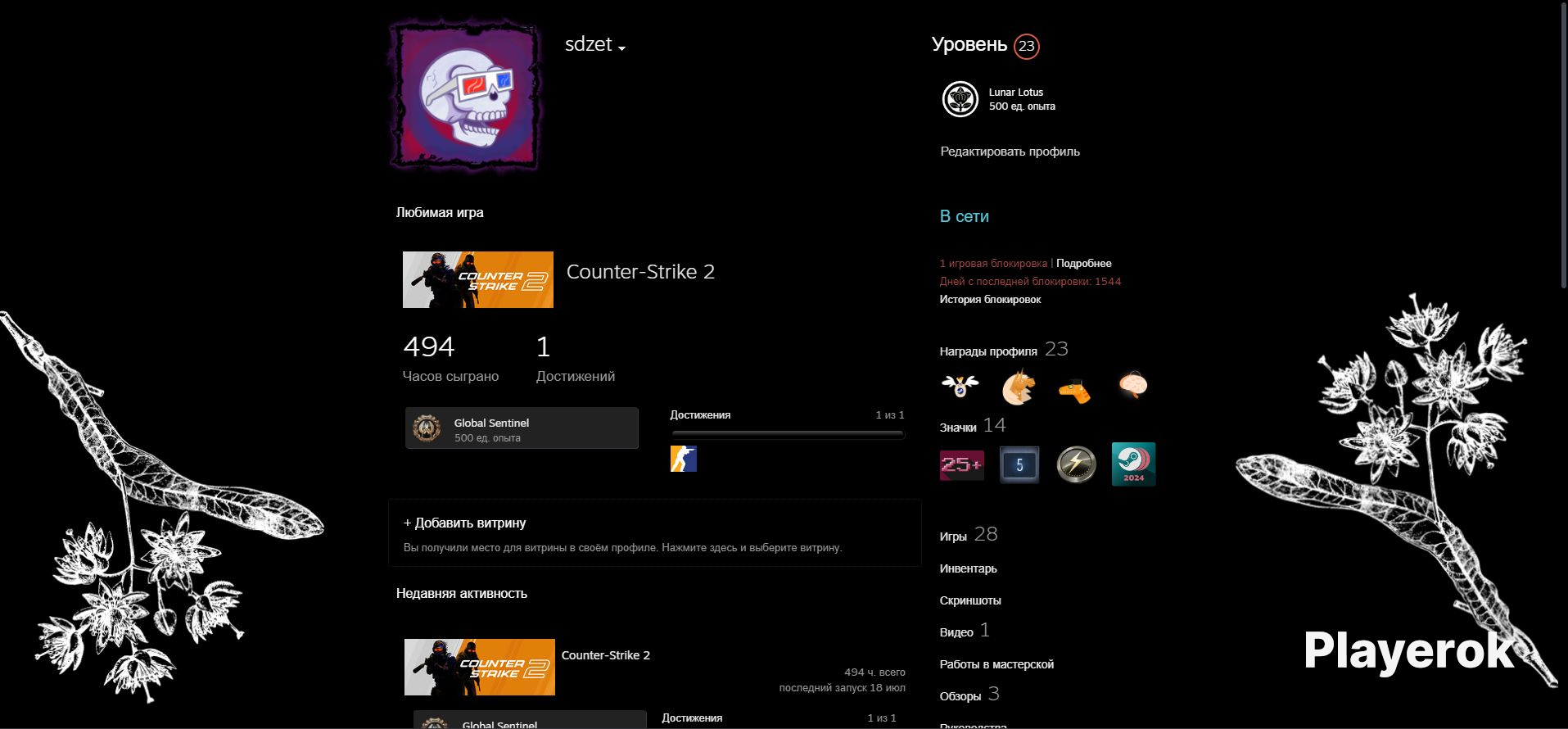Click the Counter-Strike 2 banner in Недавняя активность
The height and width of the screenshot is (729, 1568).
pyautogui.click(x=480, y=667)
